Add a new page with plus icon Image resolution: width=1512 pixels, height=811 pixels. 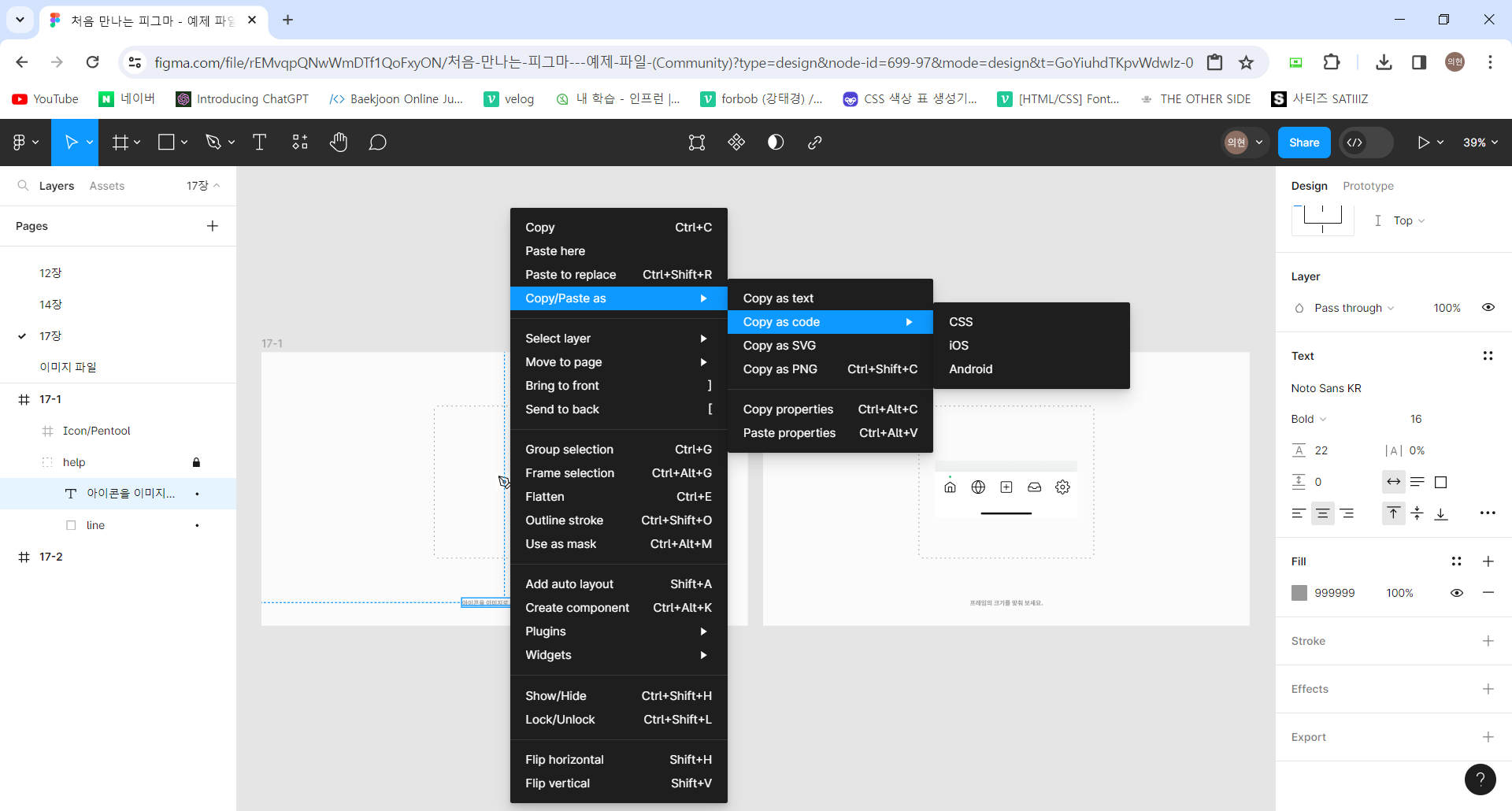[x=213, y=226]
